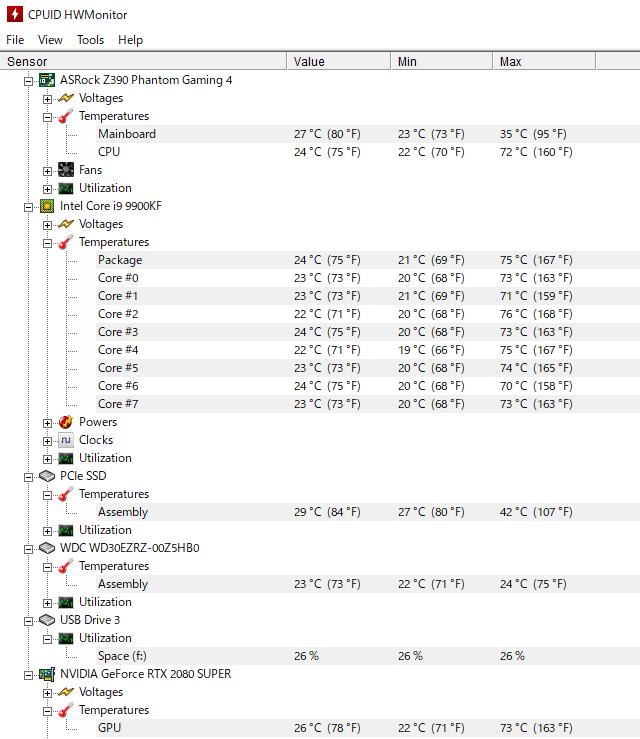
Task: Open the View menu
Action: click(50, 40)
